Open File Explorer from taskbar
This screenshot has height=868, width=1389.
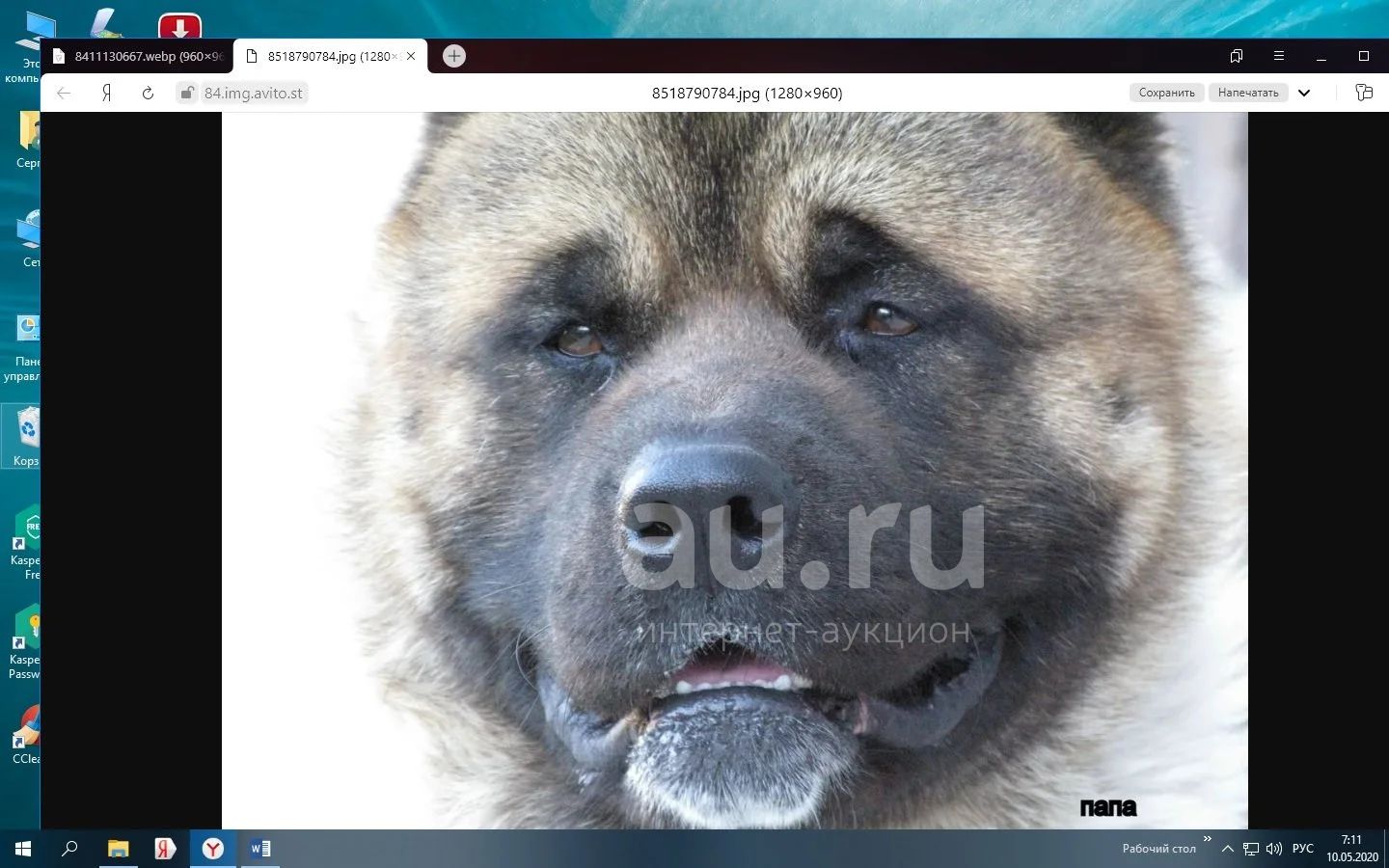click(118, 849)
